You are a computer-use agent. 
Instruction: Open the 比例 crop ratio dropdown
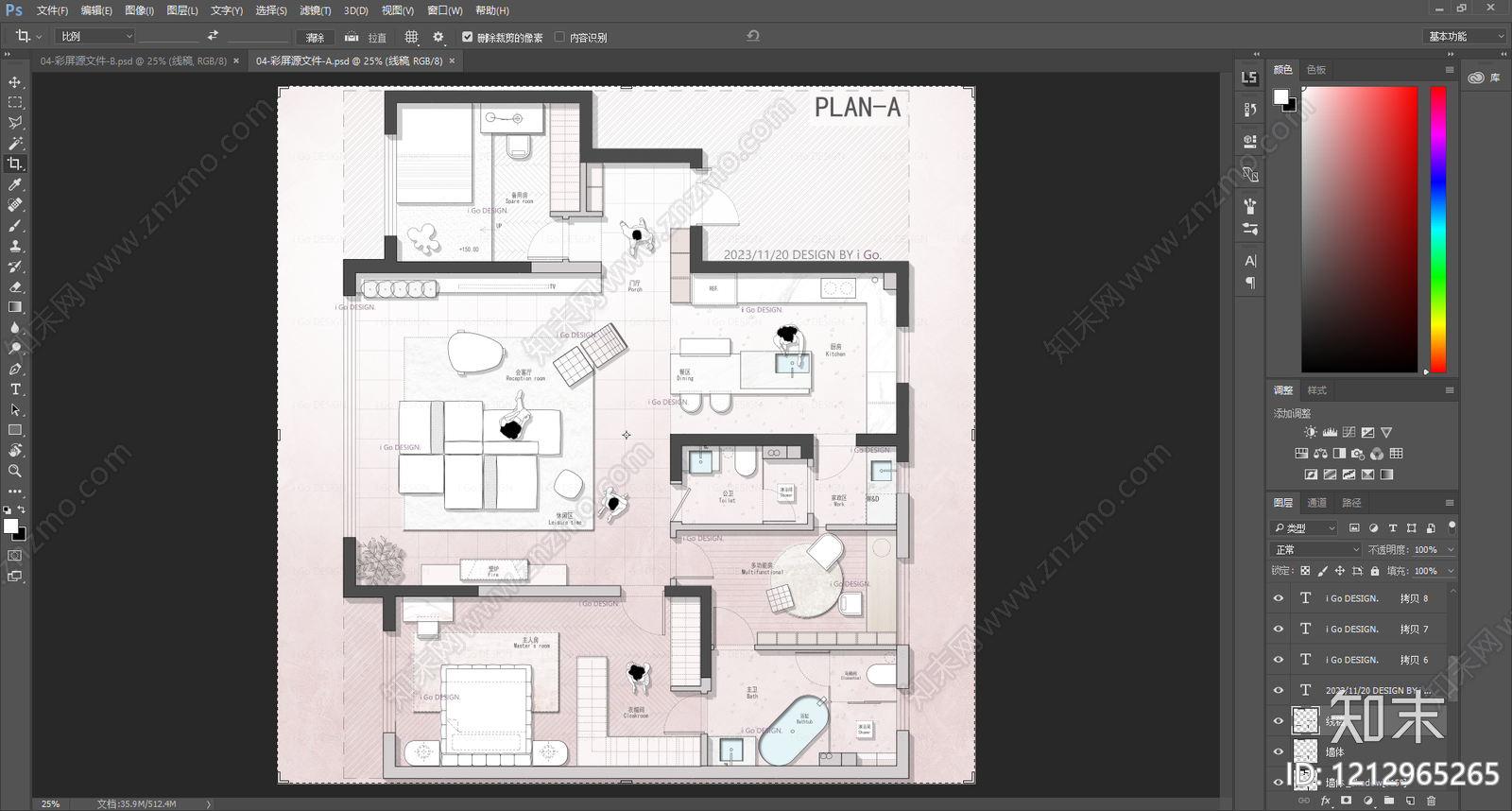point(96,36)
